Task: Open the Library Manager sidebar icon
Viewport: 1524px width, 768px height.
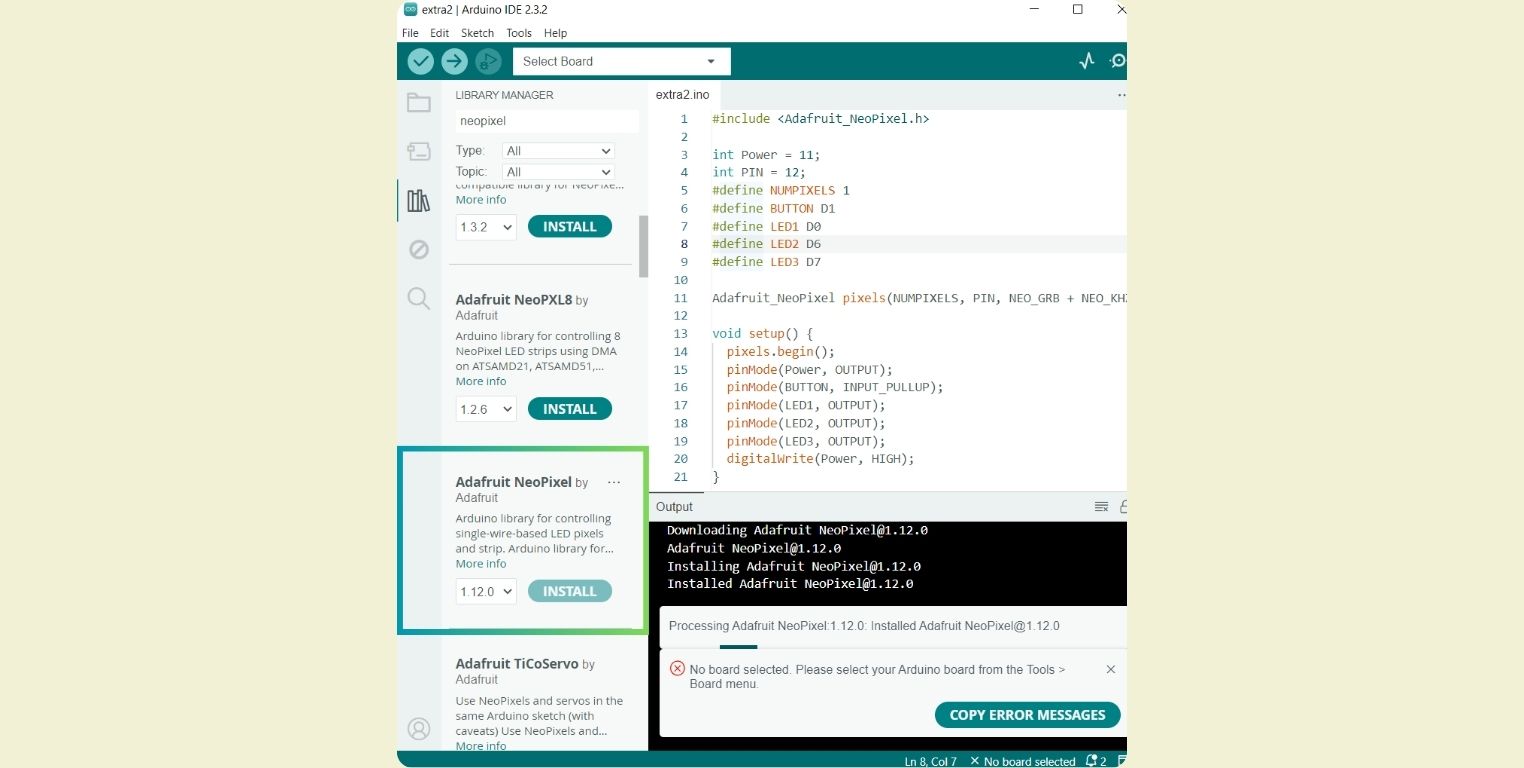Action: [x=419, y=201]
